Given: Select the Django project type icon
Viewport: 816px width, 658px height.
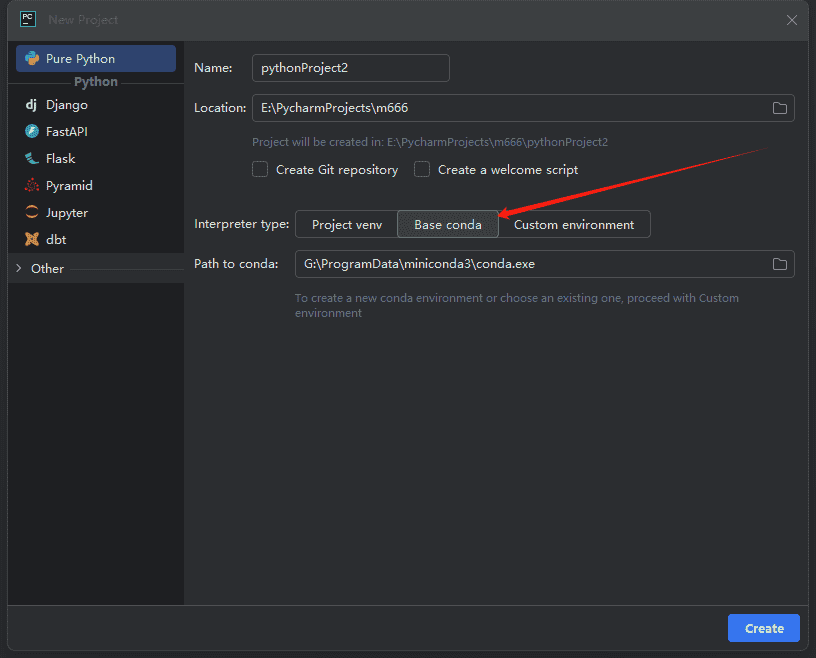Looking at the screenshot, I should [31, 105].
